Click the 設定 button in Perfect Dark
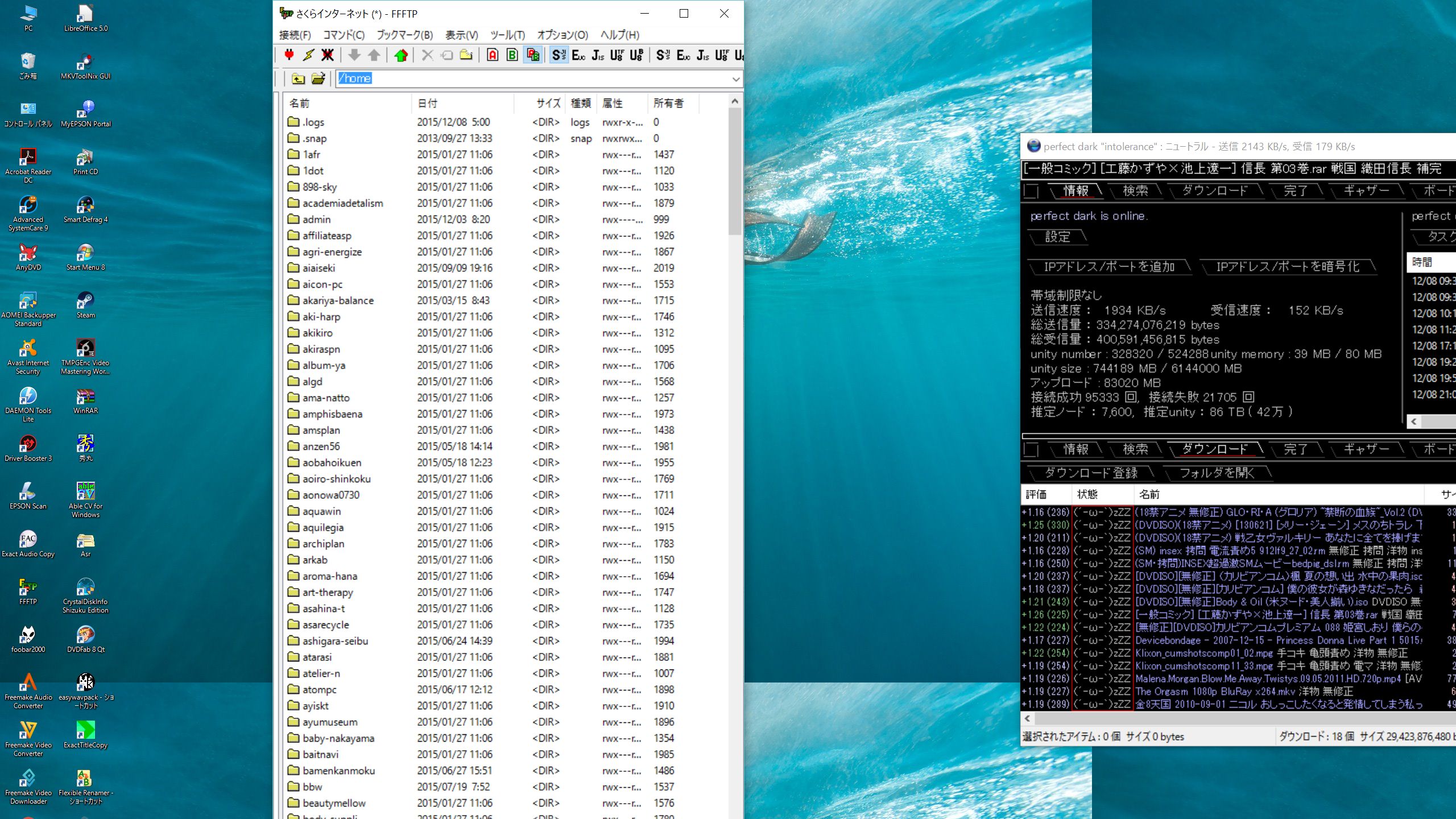This screenshot has height=819, width=1456. 1058,237
